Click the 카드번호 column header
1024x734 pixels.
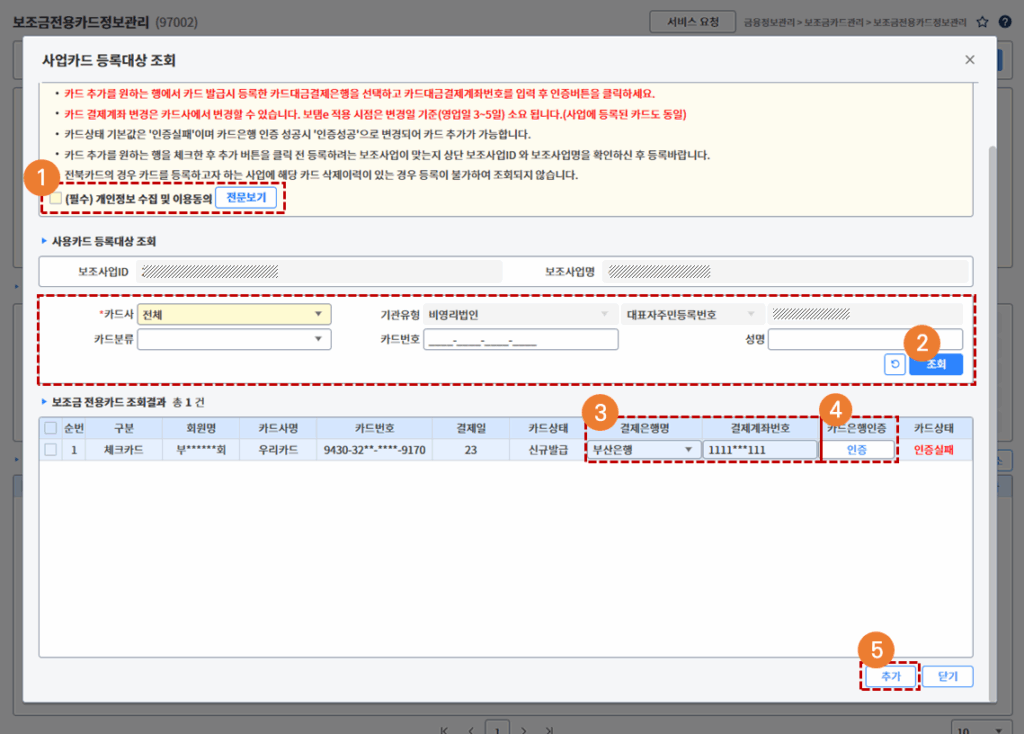(x=374, y=428)
